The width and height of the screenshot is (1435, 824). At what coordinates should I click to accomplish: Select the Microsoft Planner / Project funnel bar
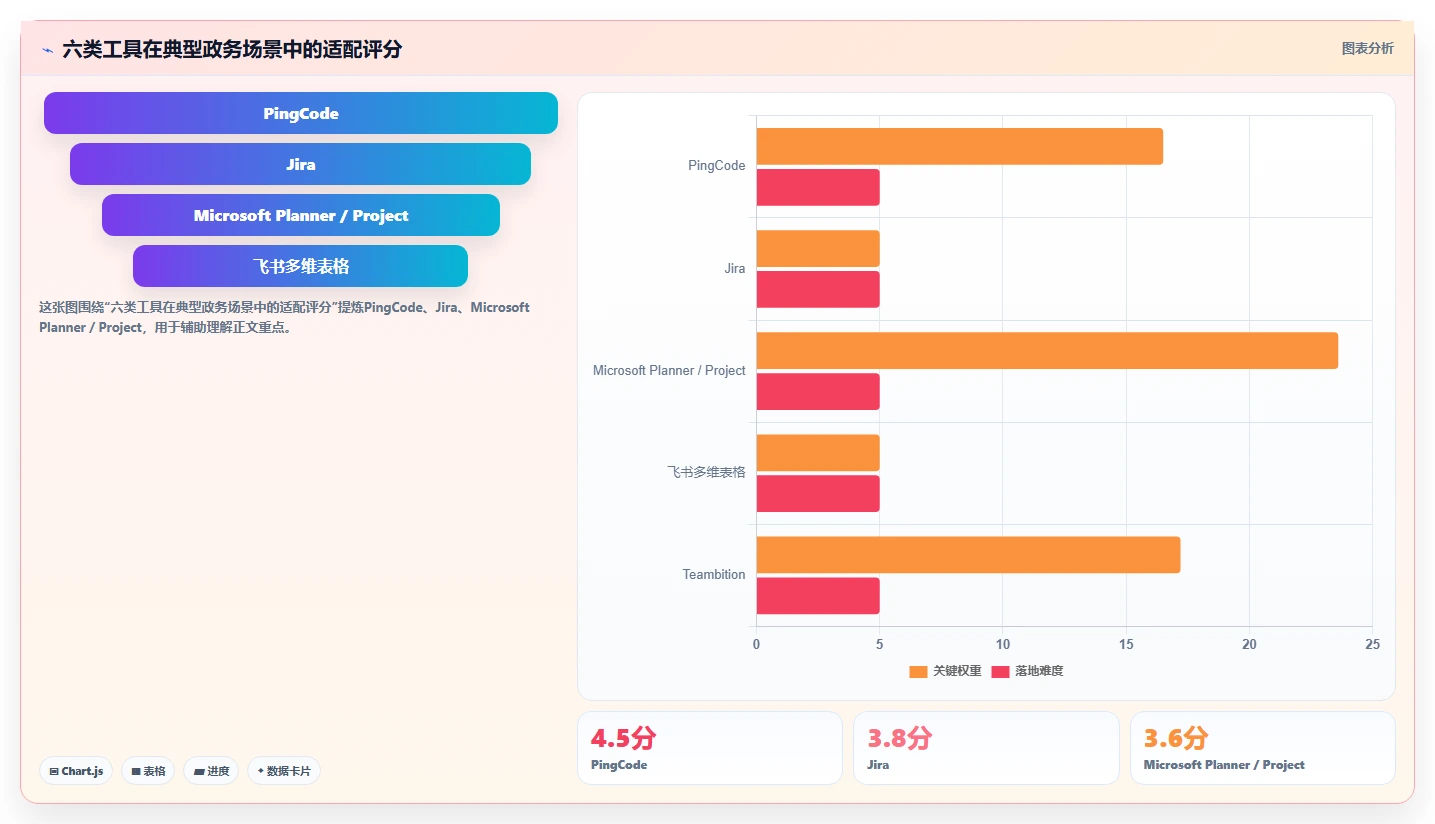(301, 215)
